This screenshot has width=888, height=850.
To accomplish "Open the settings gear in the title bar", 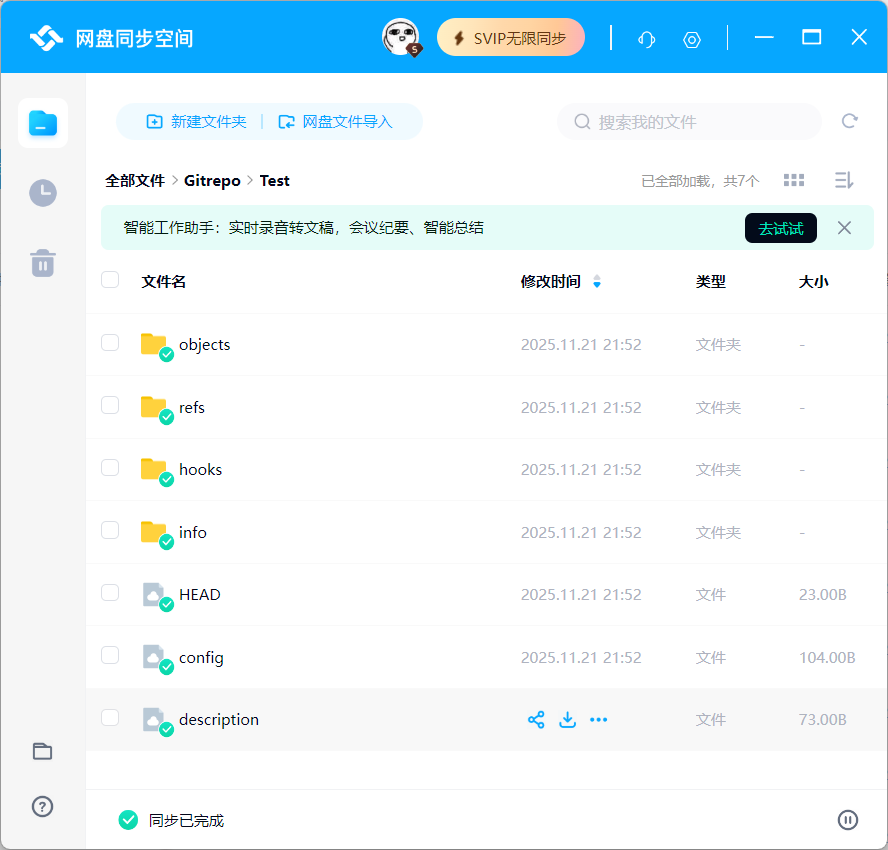I will click(692, 39).
